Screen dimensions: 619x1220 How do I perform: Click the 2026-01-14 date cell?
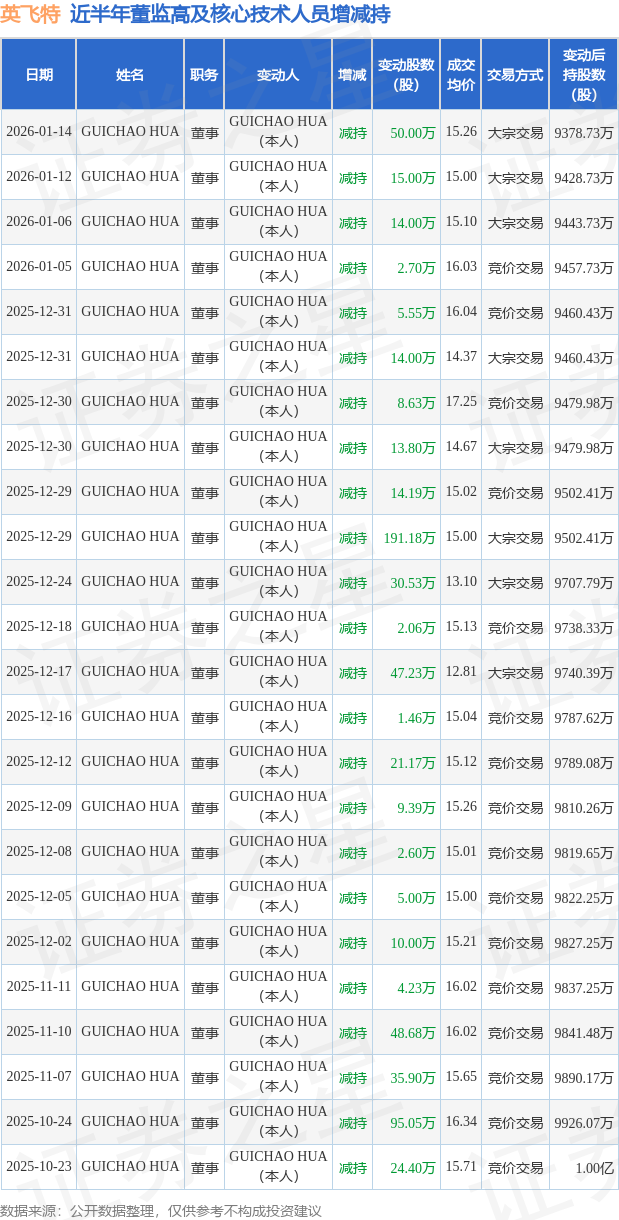[x=39, y=132]
